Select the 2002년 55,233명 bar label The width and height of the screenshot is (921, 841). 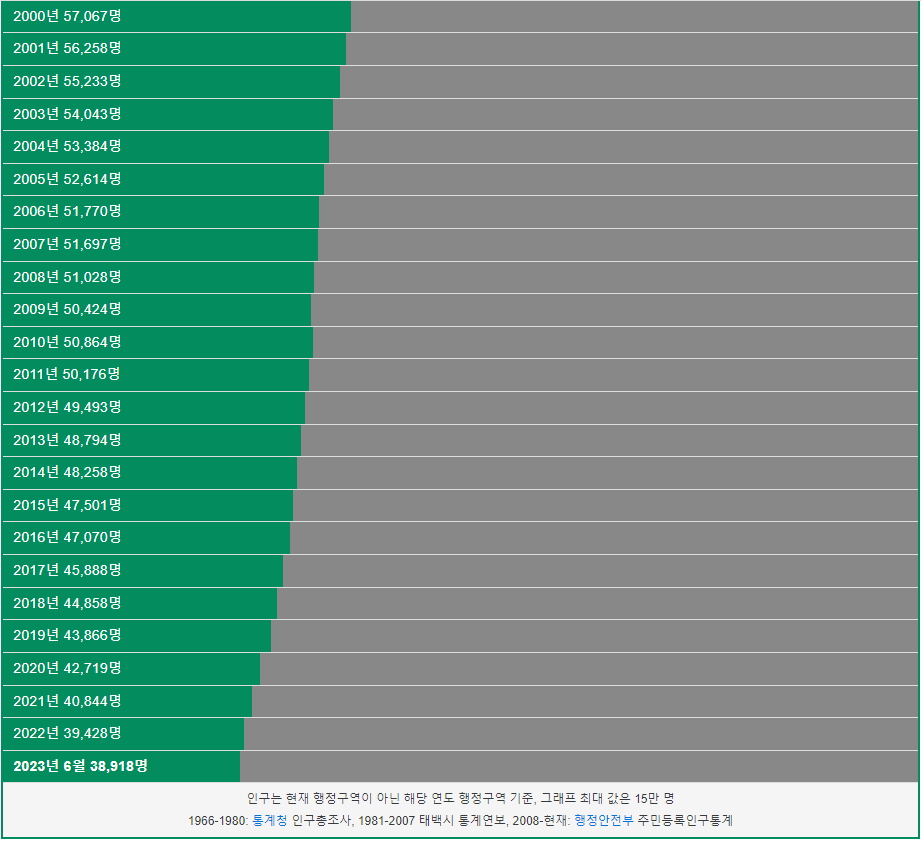pos(67,81)
